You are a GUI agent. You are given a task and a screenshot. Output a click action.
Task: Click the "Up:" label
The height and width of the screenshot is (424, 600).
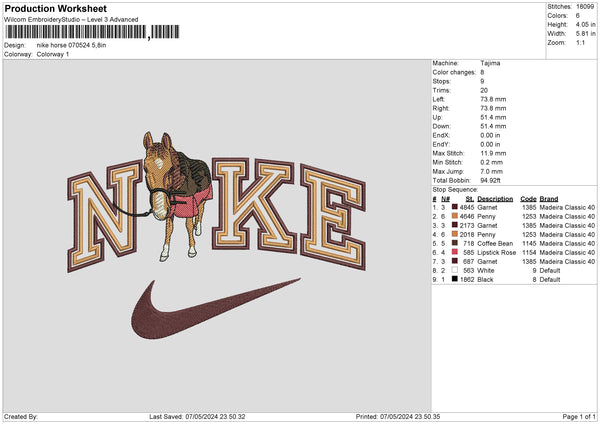click(437, 117)
